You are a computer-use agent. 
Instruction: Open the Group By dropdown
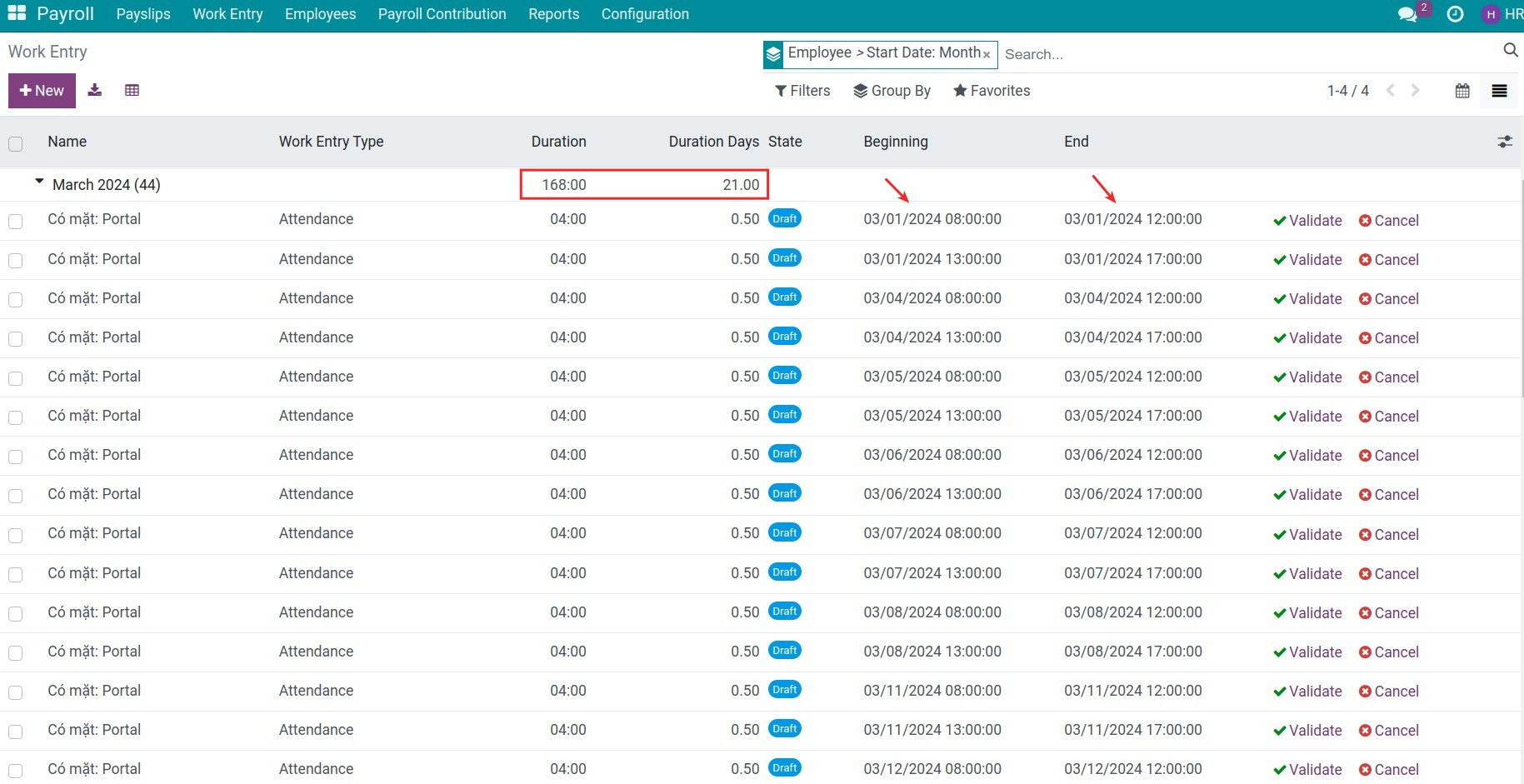coord(892,91)
